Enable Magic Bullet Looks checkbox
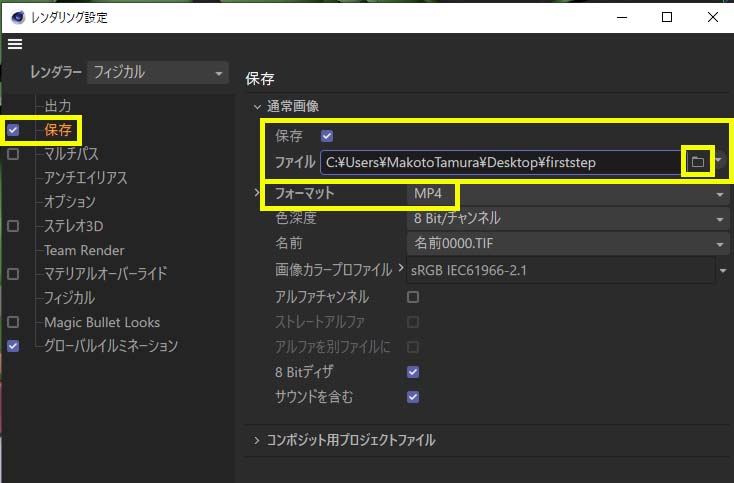 point(13,322)
